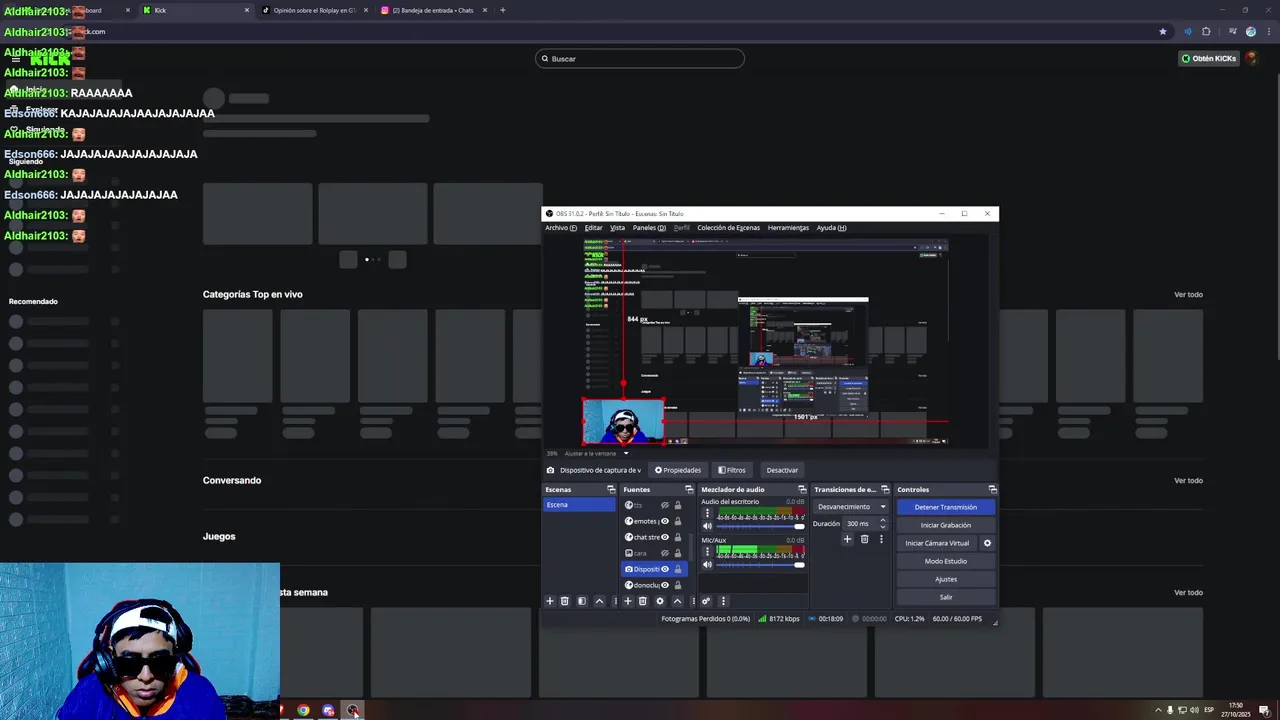
Task: Move scene up arrow in Escenas panel
Action: coord(599,601)
